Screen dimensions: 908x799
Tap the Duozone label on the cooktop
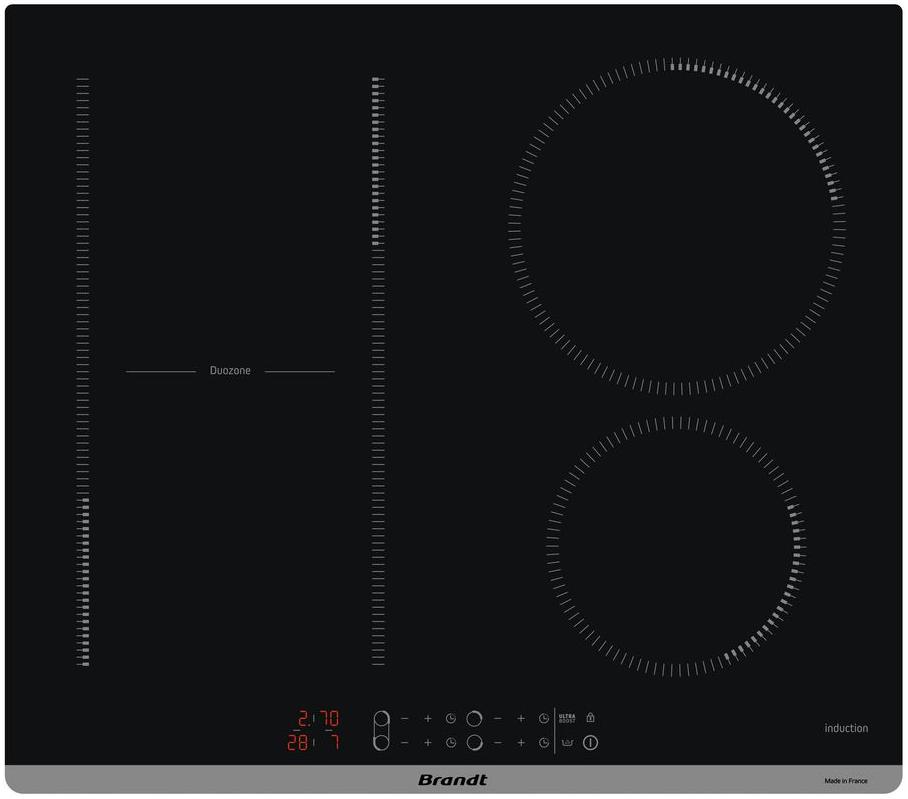tap(230, 371)
